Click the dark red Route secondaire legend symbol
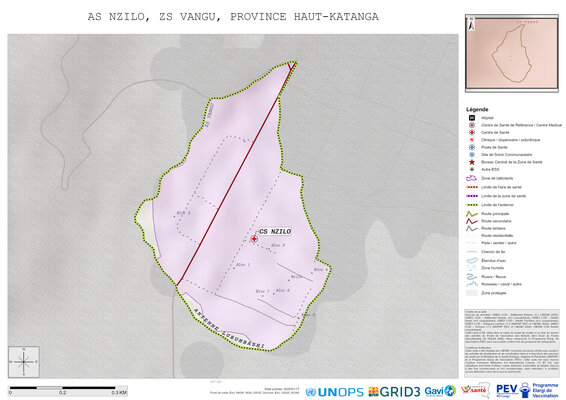This screenshot has width=566, height=400. pos(471,221)
